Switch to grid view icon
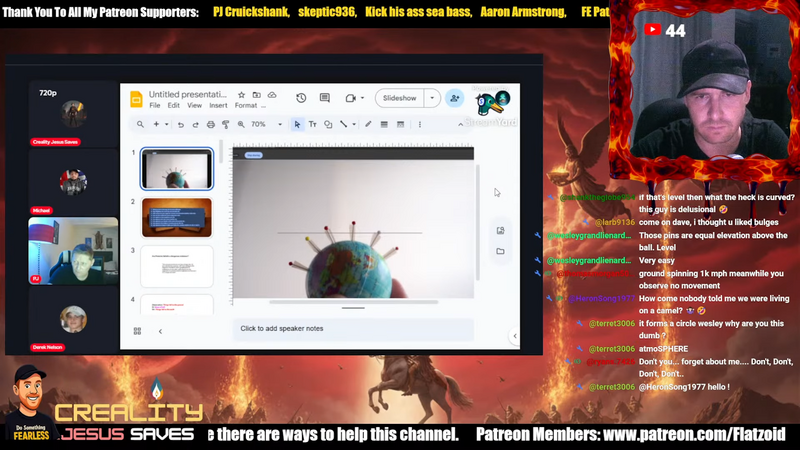Image resolution: width=800 pixels, height=450 pixels. pos(137,331)
